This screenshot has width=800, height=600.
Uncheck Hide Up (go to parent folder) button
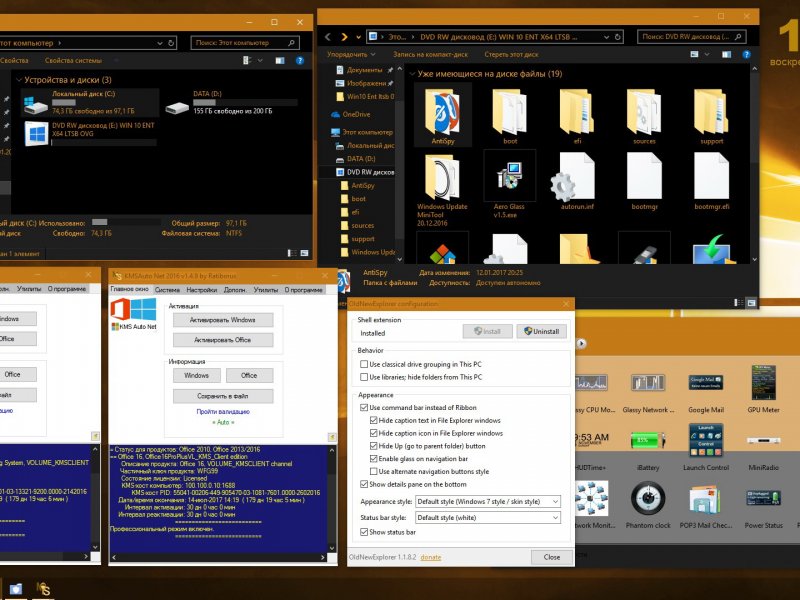(x=373, y=446)
